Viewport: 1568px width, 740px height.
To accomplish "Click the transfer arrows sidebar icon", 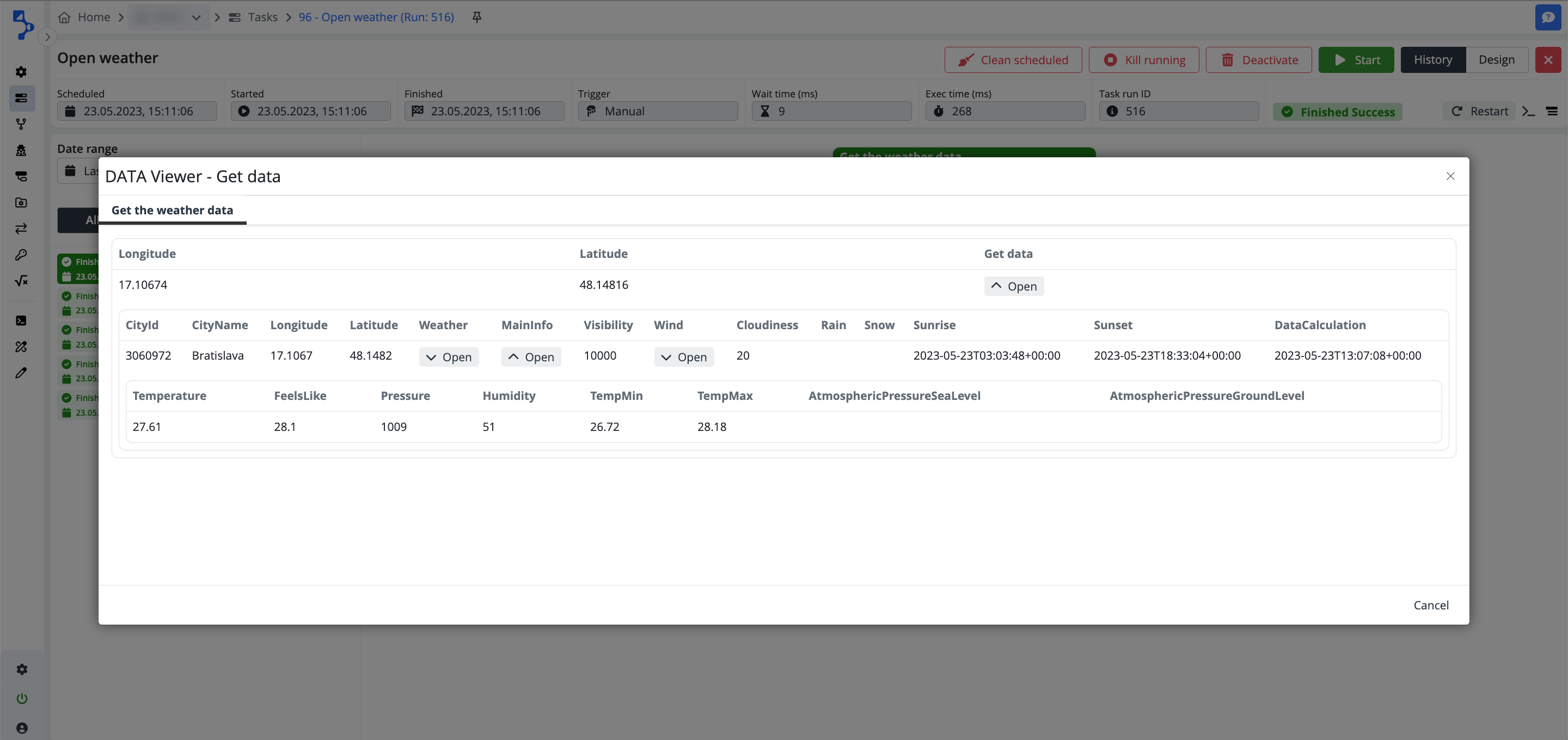I will (x=21, y=229).
